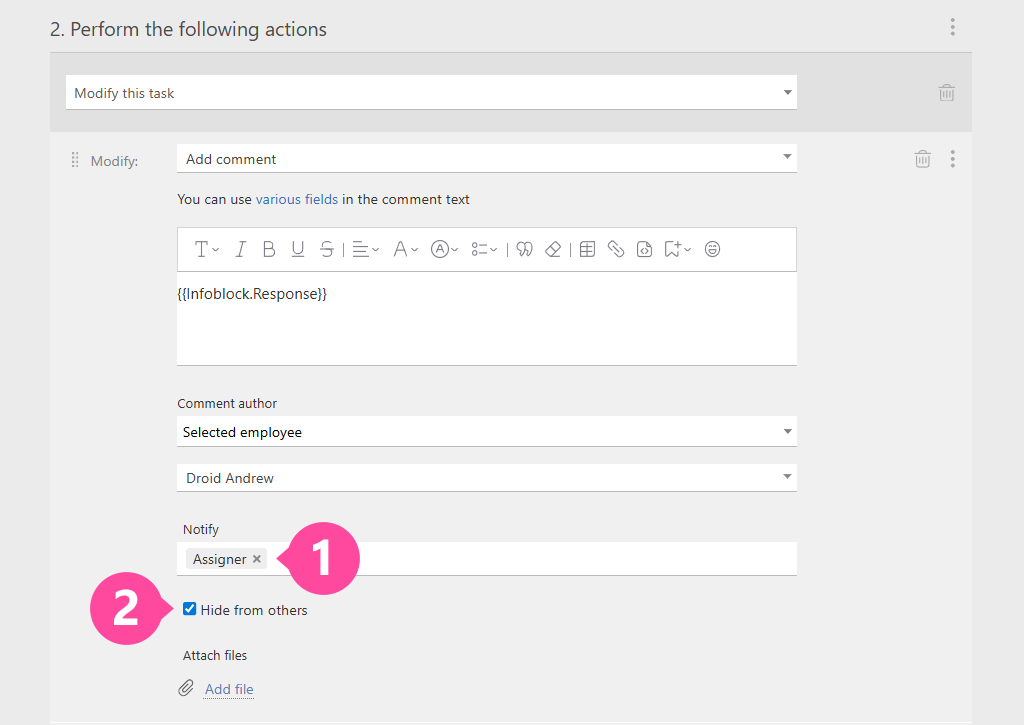Screen dimensions: 1024x725
Task: Underline the comment text
Action: pos(298,249)
